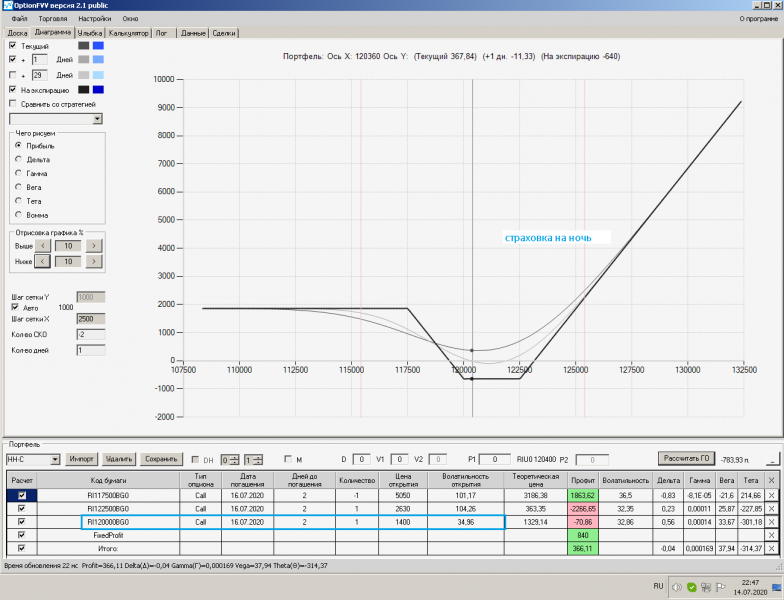The image size is (784, 600).
Task: Delete the RI117500BG0 row with its X
Action: pyautogui.click(x=771, y=496)
